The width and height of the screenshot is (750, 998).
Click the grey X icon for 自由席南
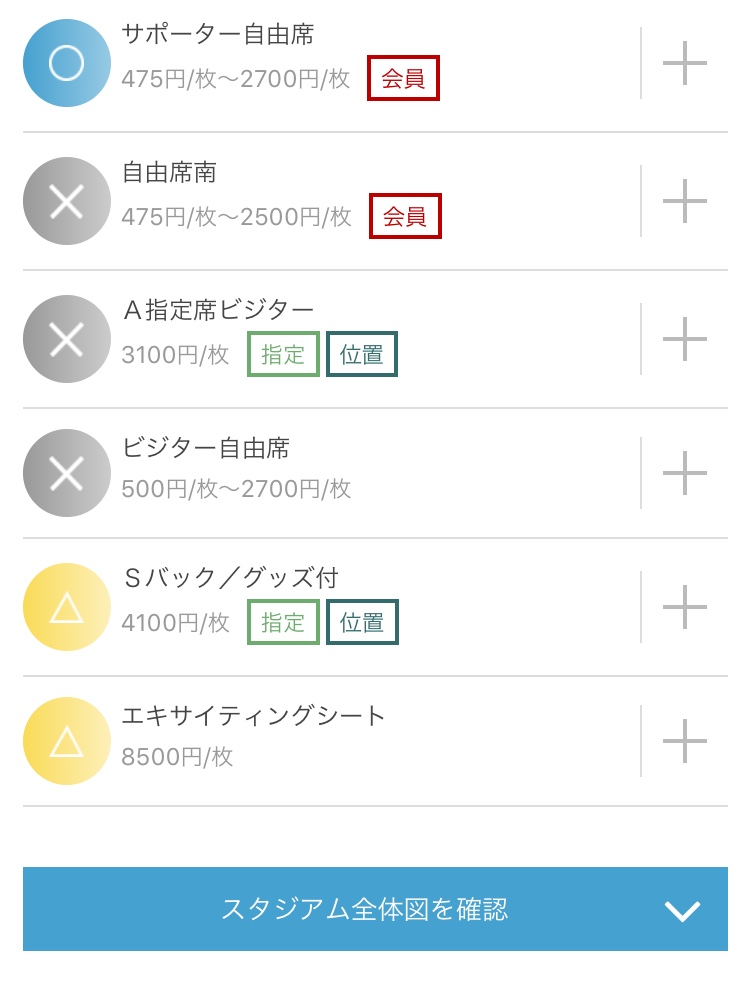click(x=66, y=202)
